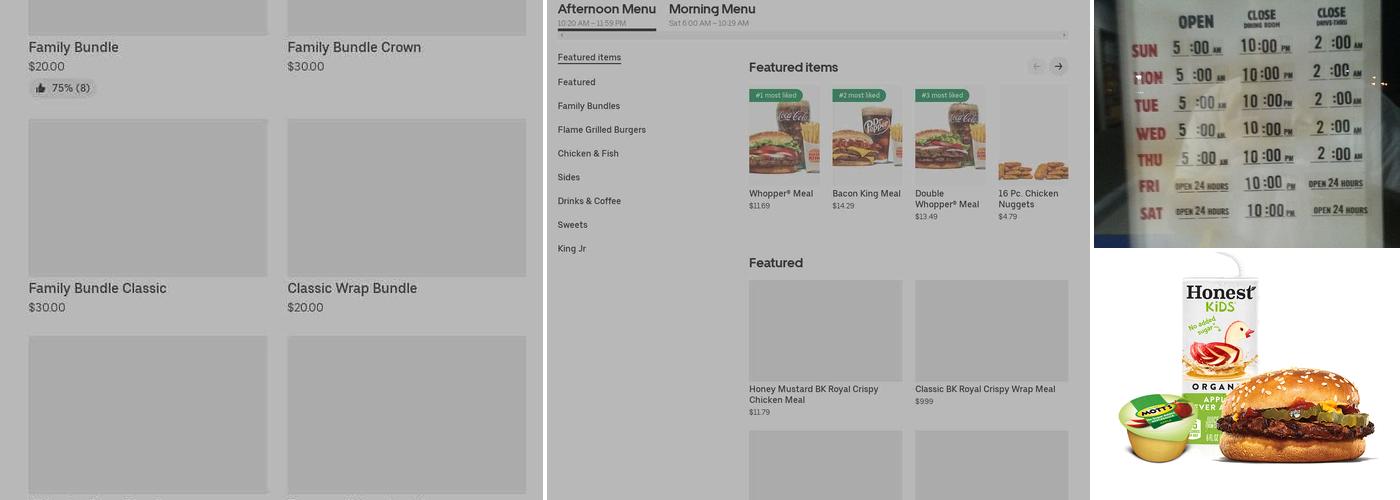Open the Double Whopper Meal item image

click(x=950, y=133)
